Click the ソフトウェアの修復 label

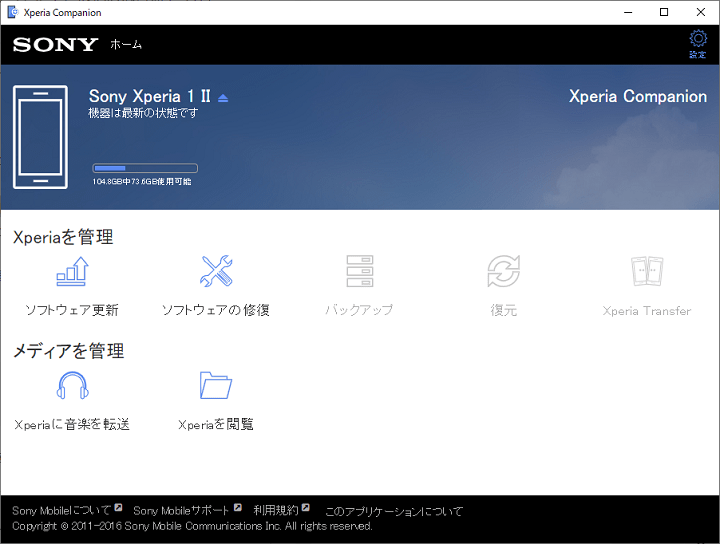click(x=216, y=310)
